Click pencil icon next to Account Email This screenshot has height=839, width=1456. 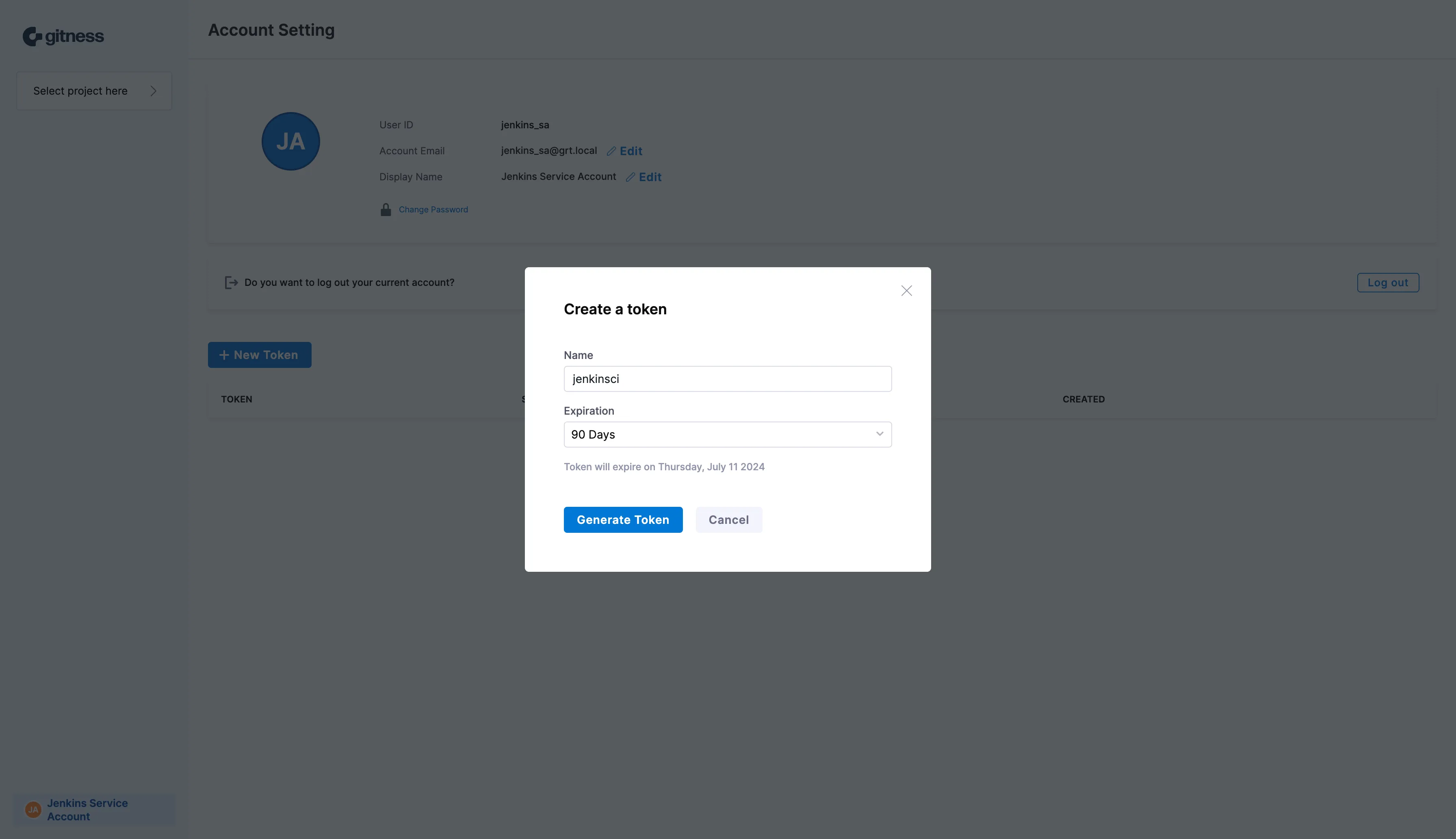pyautogui.click(x=611, y=151)
